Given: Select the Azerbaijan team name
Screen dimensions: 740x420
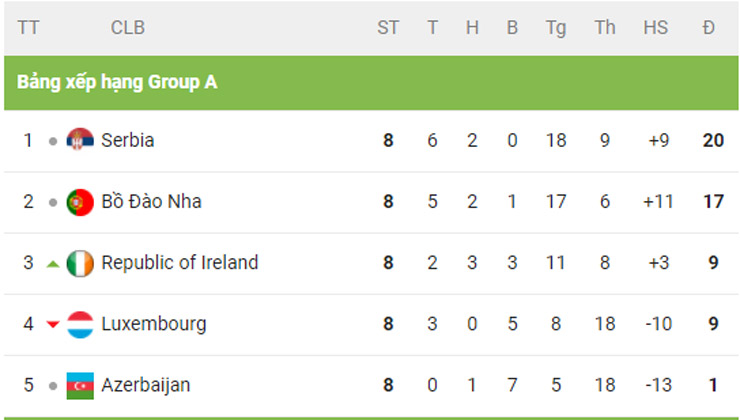Looking at the screenshot, I should coord(146,385).
